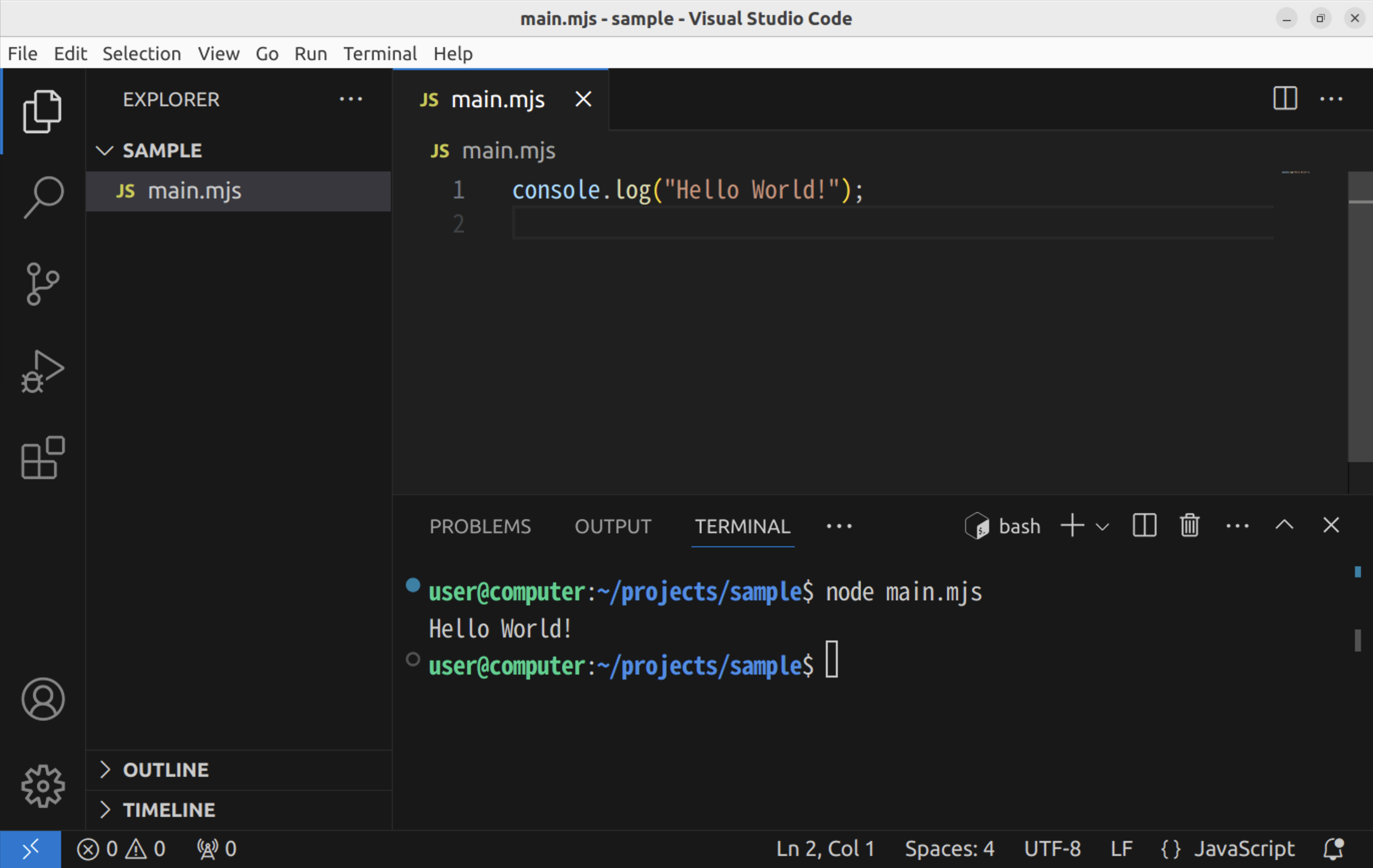Click the Accounts icon
1373x868 pixels.
[43, 699]
